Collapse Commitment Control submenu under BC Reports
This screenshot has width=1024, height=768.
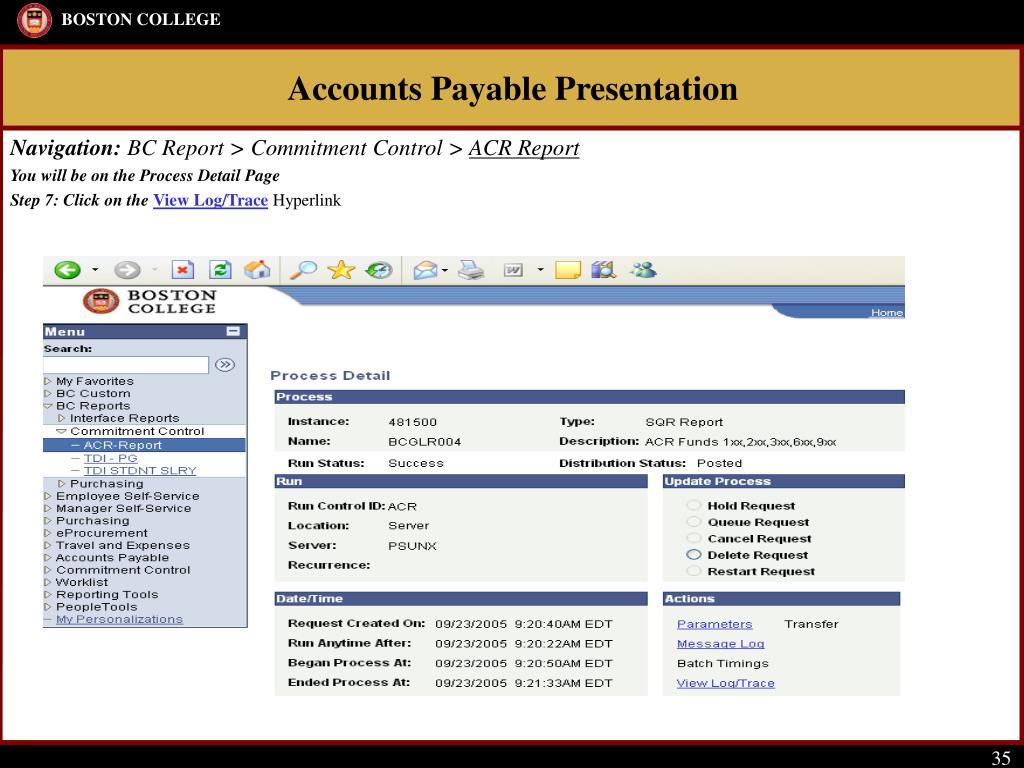pos(61,431)
